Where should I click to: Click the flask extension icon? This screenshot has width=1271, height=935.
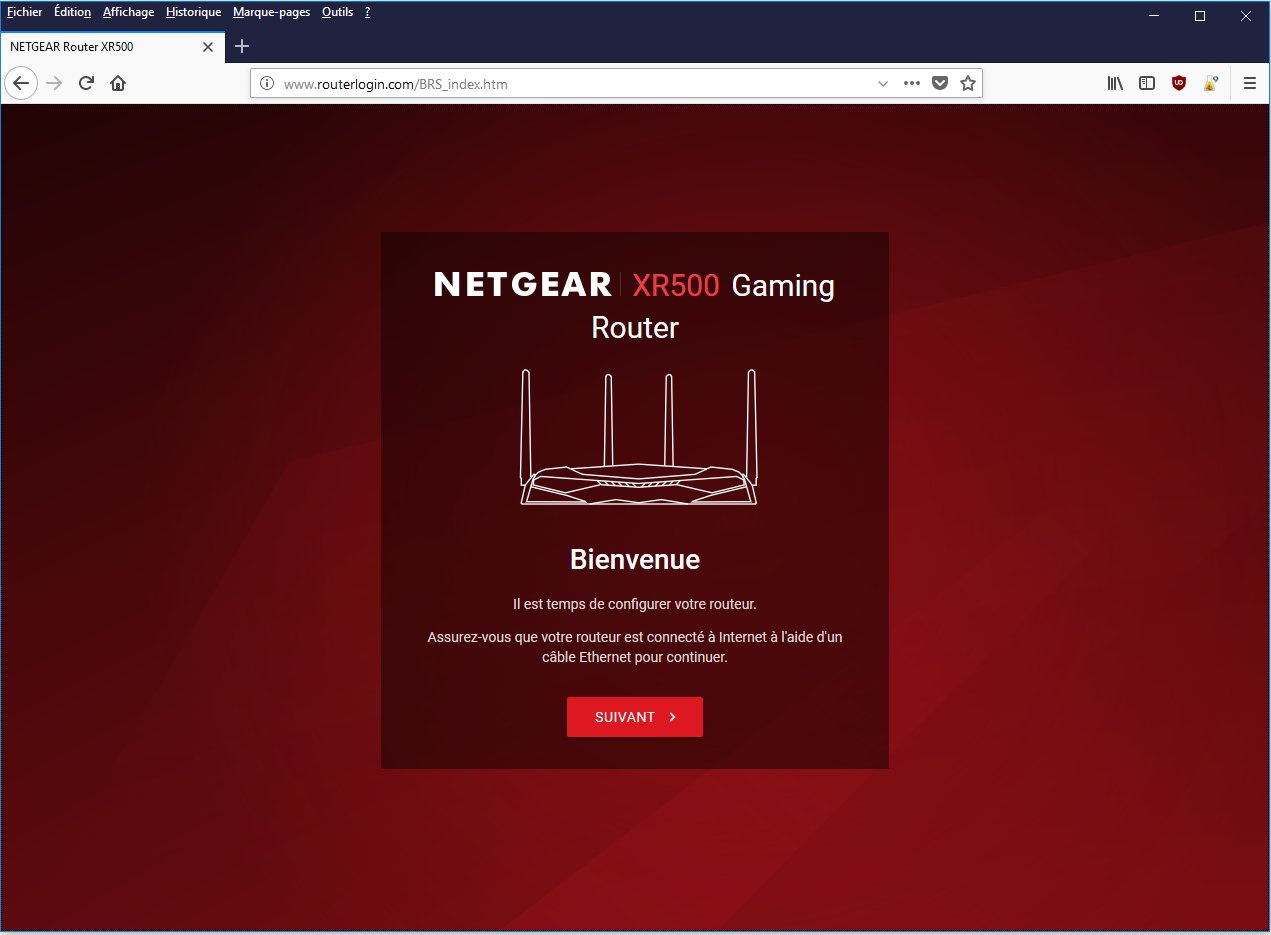coord(1210,83)
